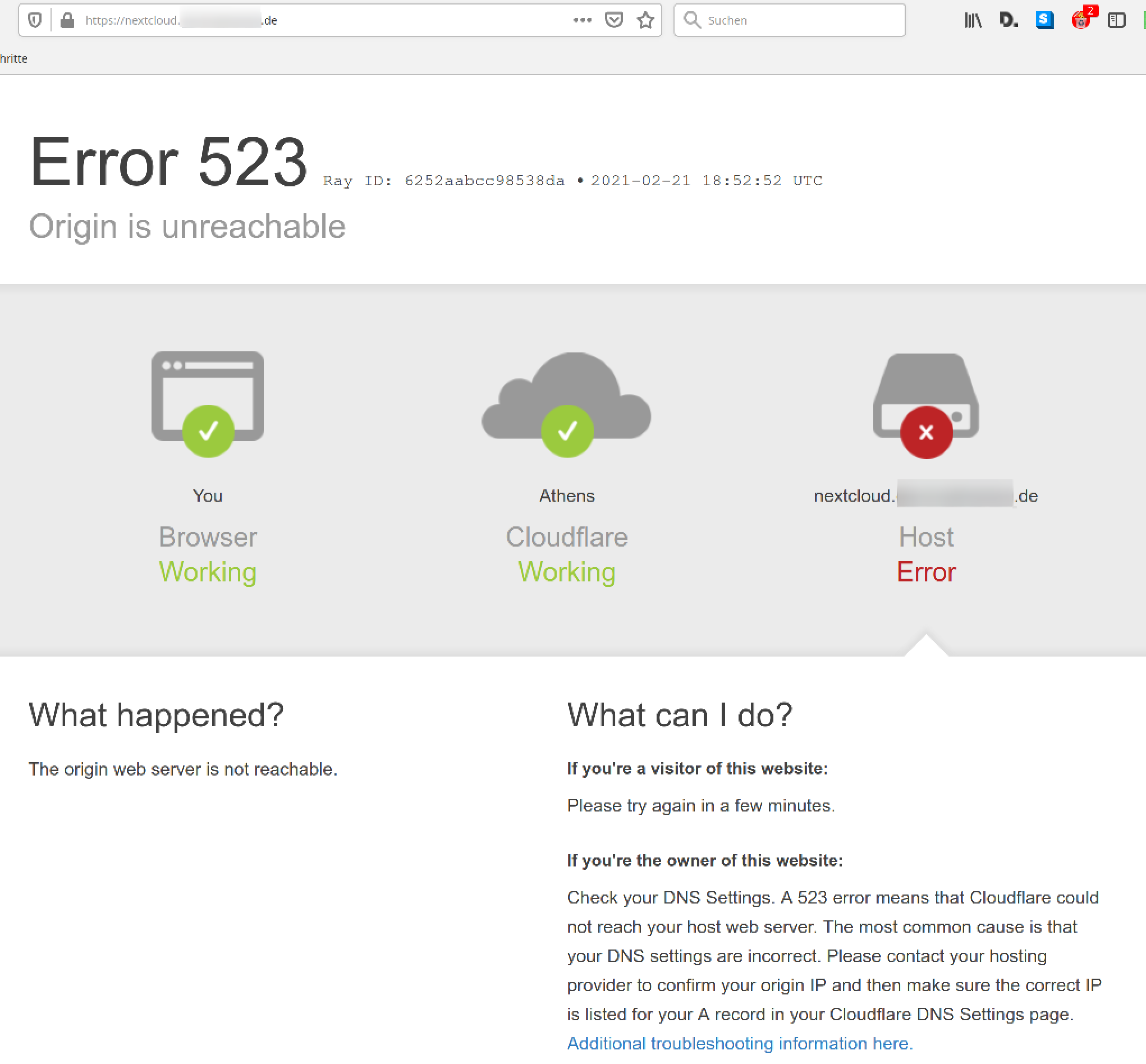Open the page actions three-dot menu

[582, 20]
